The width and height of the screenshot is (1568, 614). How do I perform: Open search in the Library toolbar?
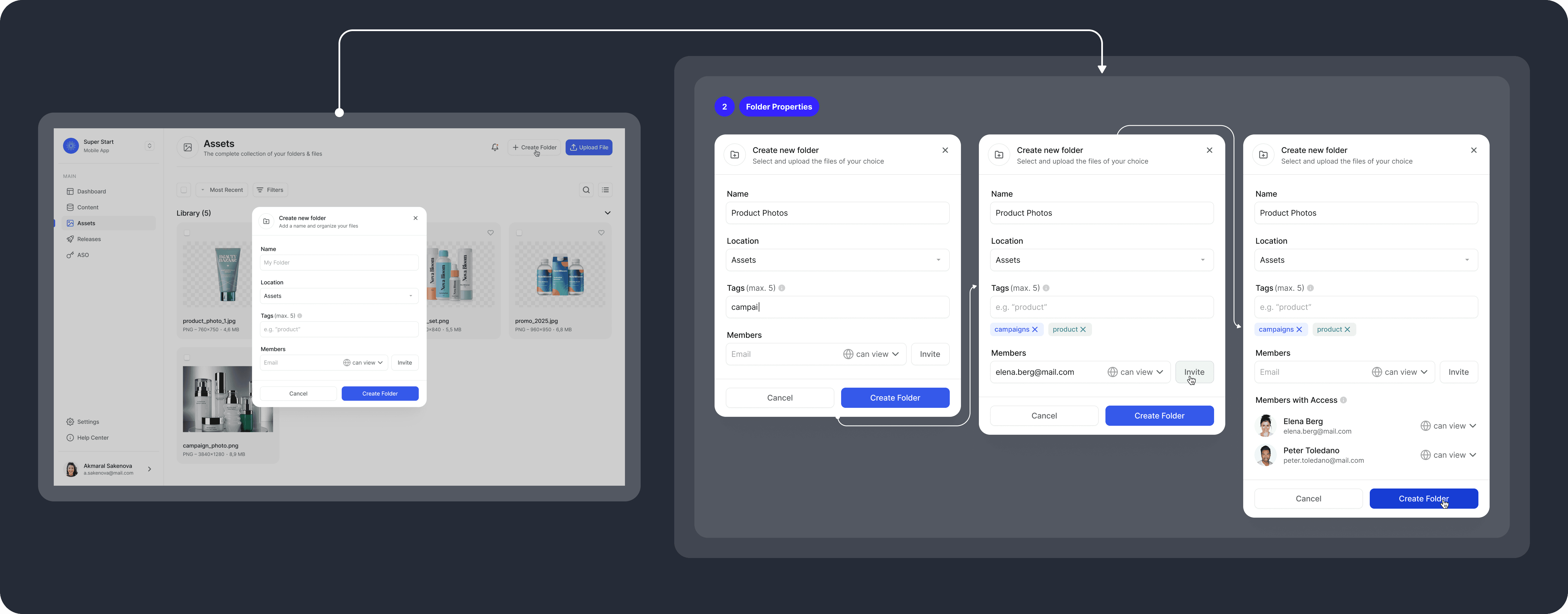click(586, 189)
